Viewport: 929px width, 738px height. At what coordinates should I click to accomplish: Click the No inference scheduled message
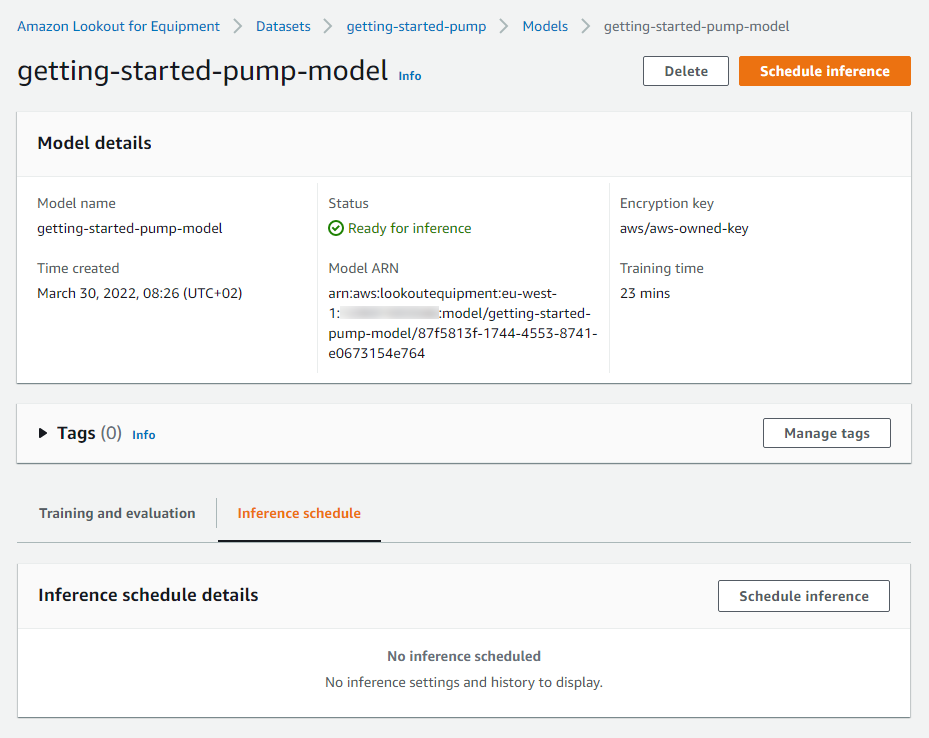click(464, 656)
